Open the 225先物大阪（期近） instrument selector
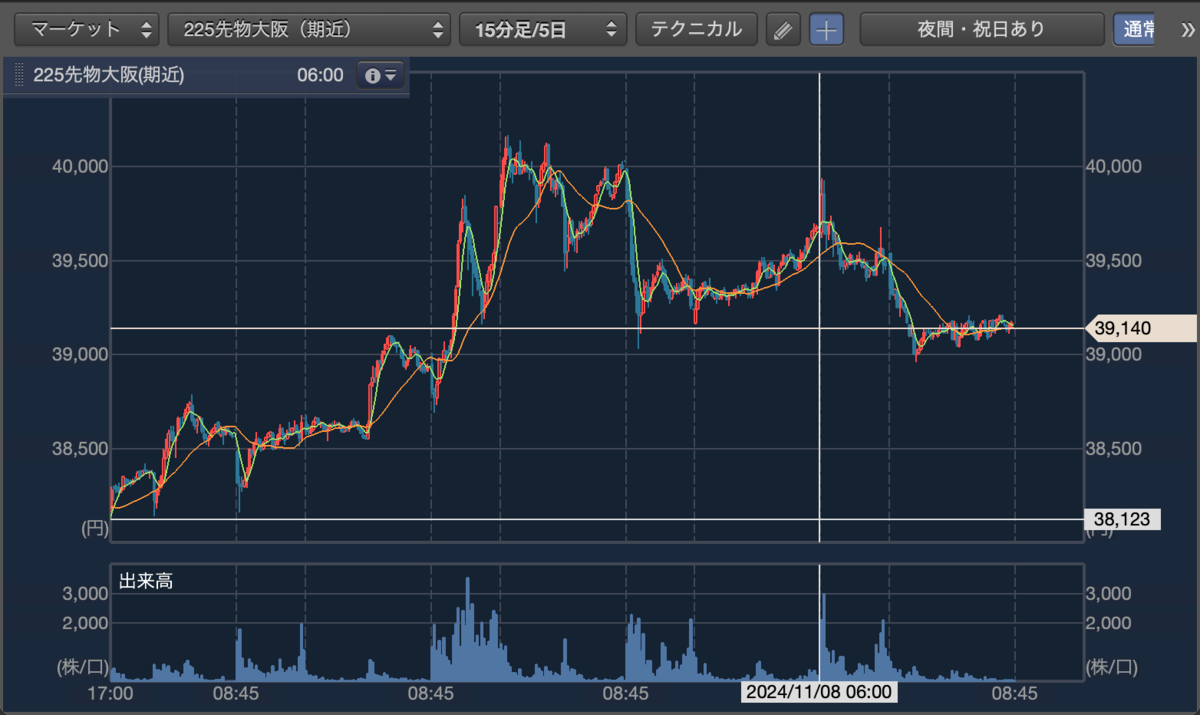 [309, 29]
